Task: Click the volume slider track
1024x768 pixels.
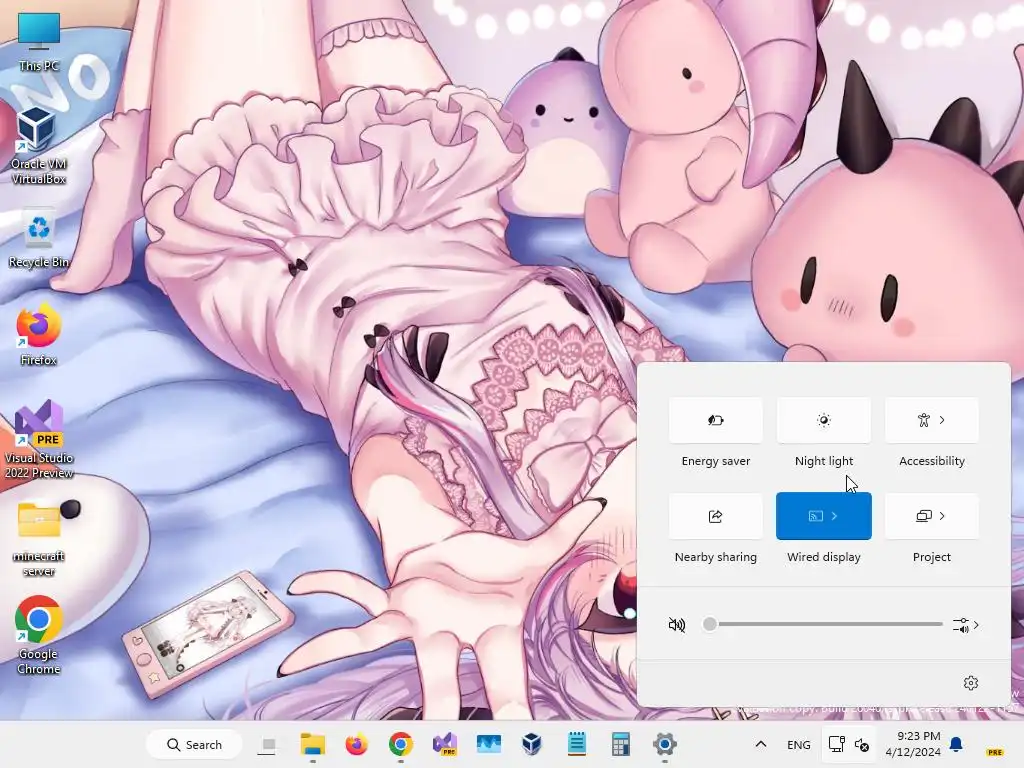Action: pos(825,624)
